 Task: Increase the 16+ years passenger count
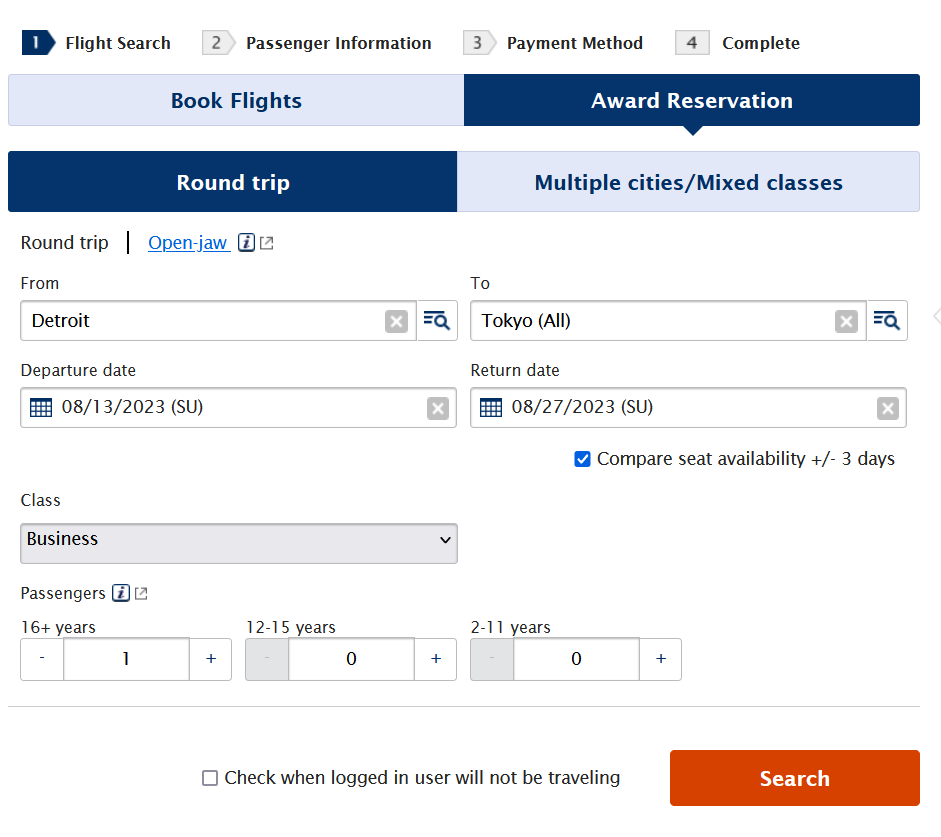tap(211, 660)
